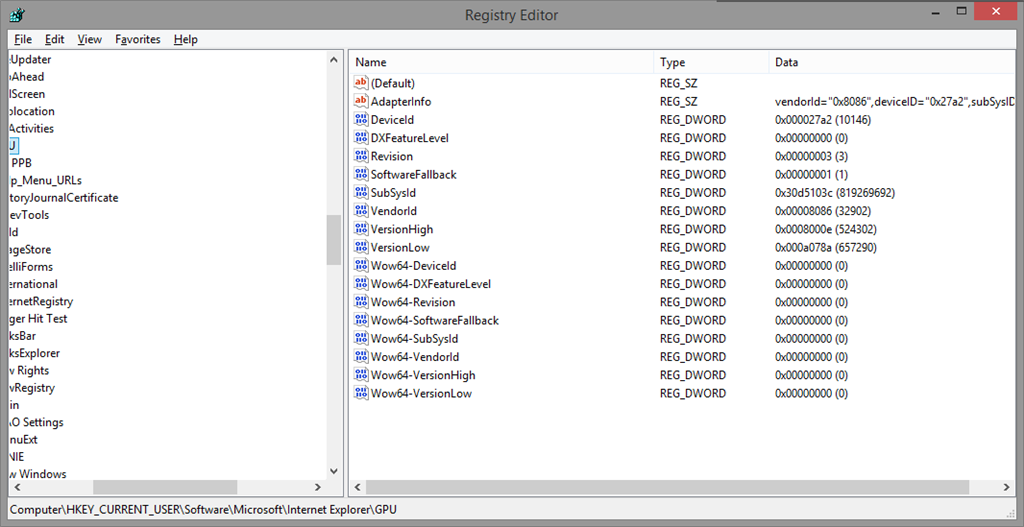
Task: Click the Wow64-VersionLow DWORD icon
Action: [x=361, y=394]
